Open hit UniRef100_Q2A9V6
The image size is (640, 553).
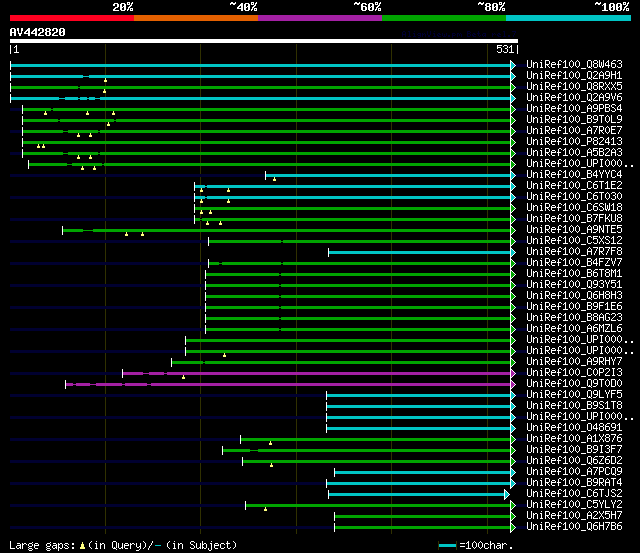tap(574, 98)
